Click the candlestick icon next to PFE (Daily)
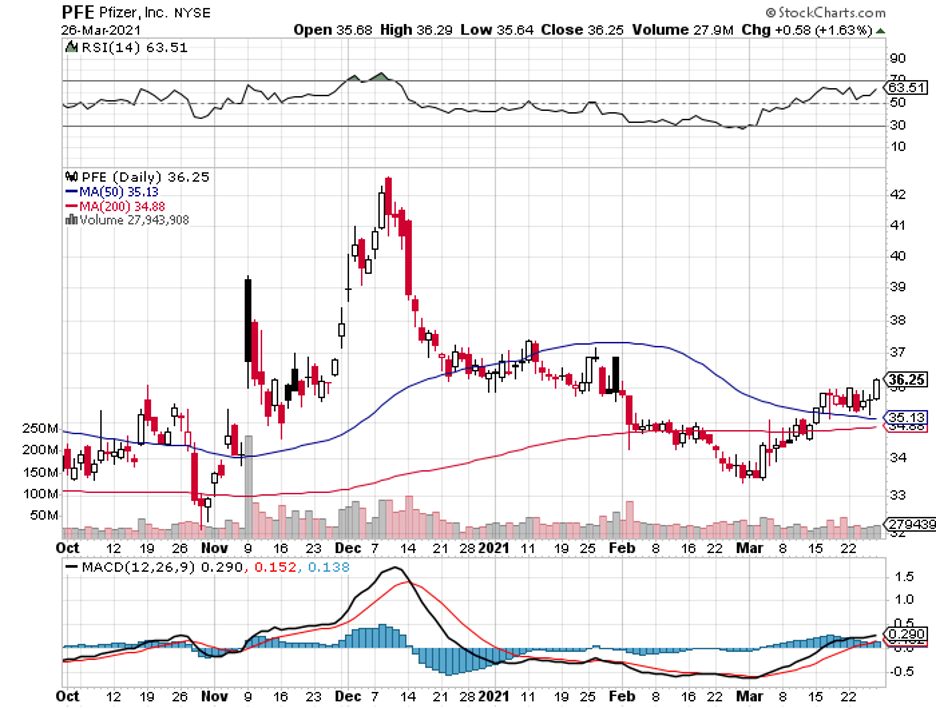Image resolution: width=936 pixels, height=708 pixels. coord(72,177)
